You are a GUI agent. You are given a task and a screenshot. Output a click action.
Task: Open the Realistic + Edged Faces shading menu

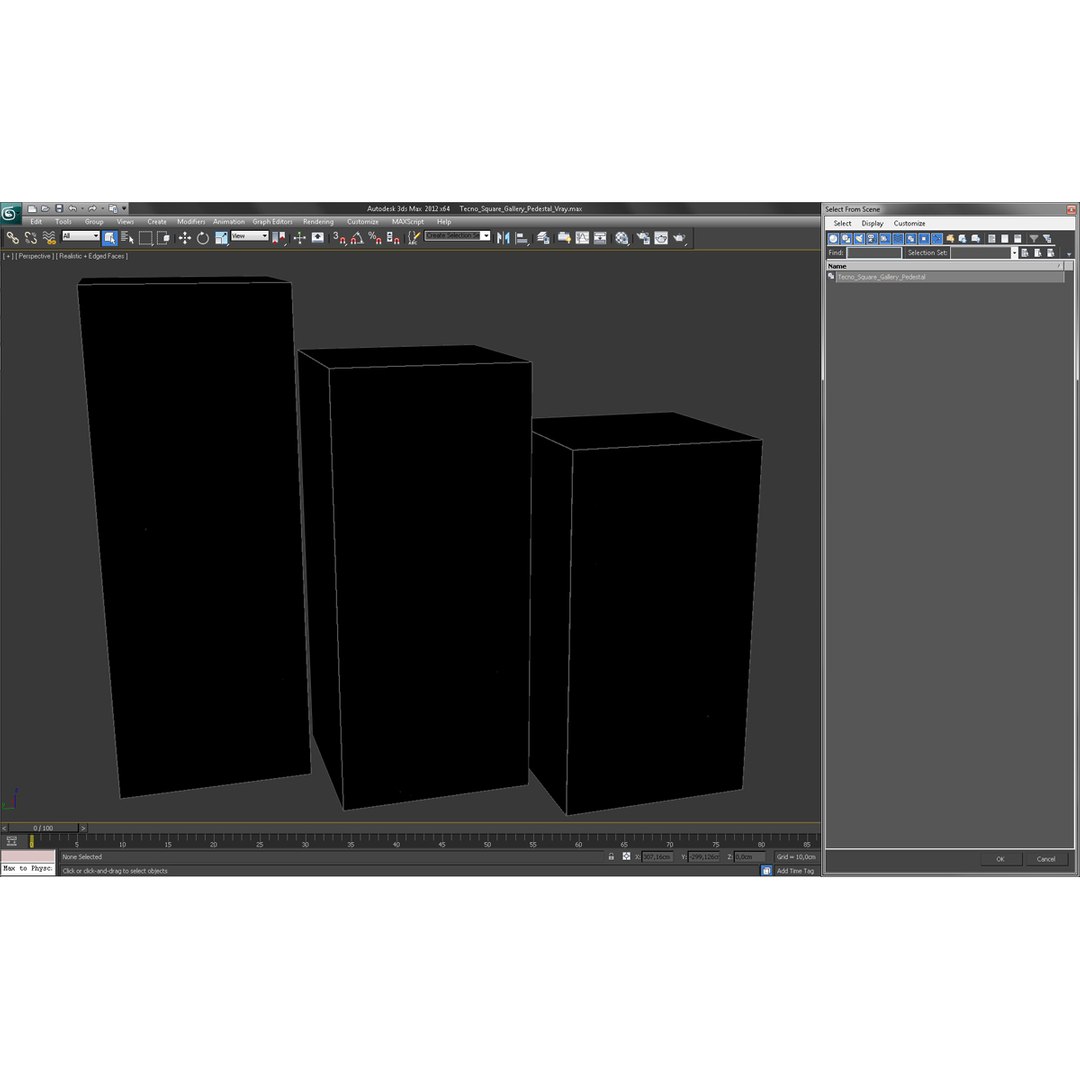coord(92,256)
